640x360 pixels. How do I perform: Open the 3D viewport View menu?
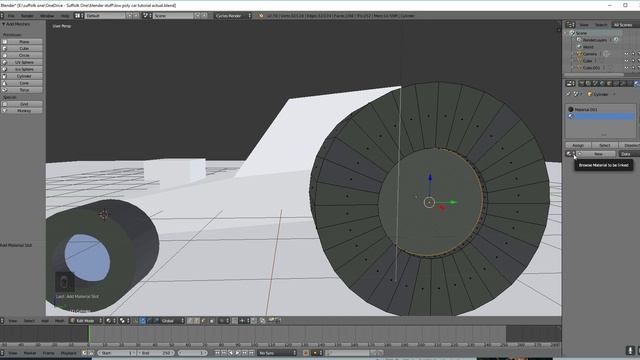click(x=13, y=321)
